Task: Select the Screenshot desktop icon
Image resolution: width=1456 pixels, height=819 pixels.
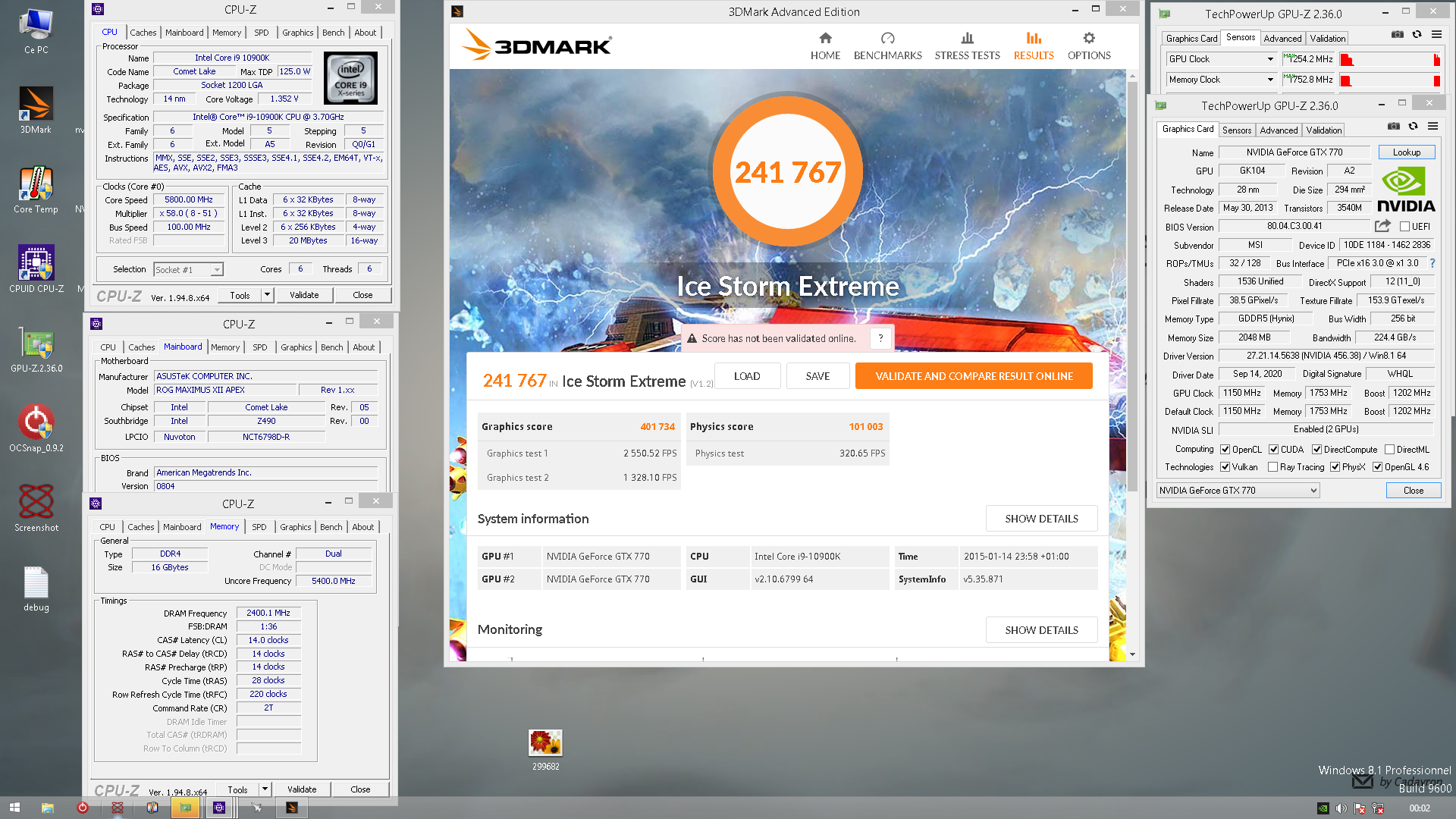Action: [x=36, y=508]
